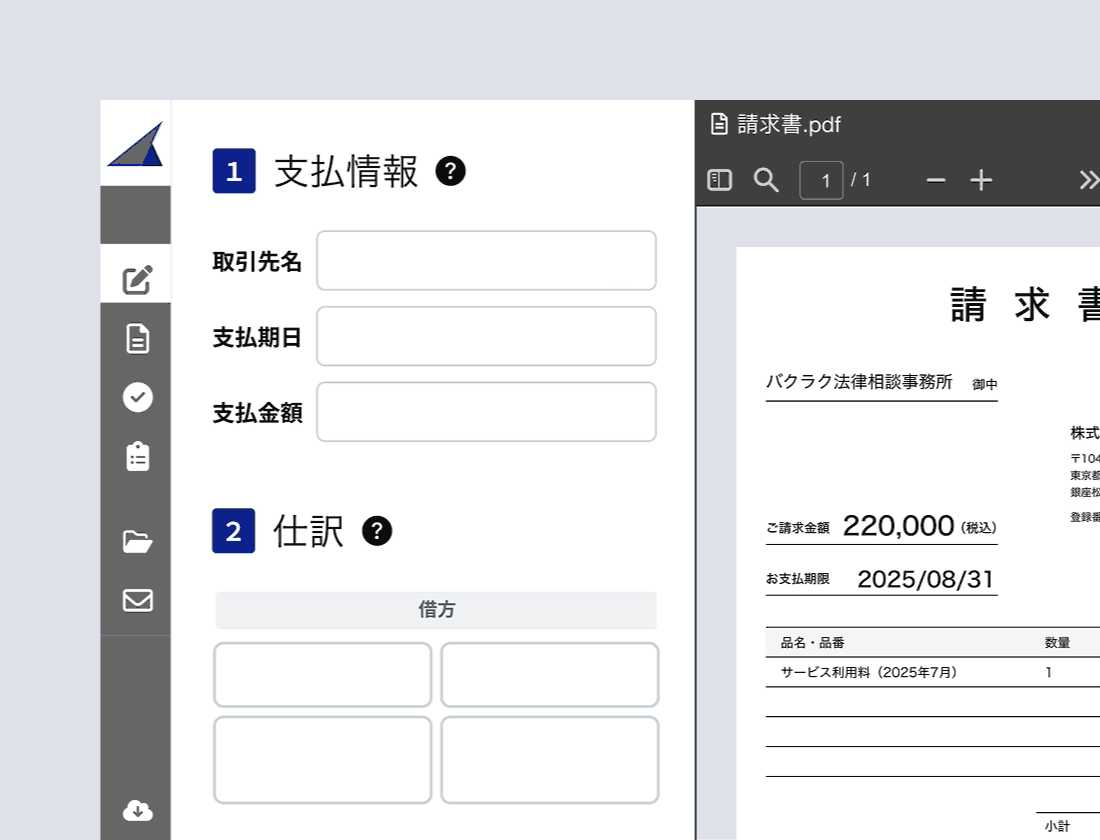Viewport: 1100px width, 840px height.
Task: Click the 支払金額 input field
Action: [x=486, y=411]
